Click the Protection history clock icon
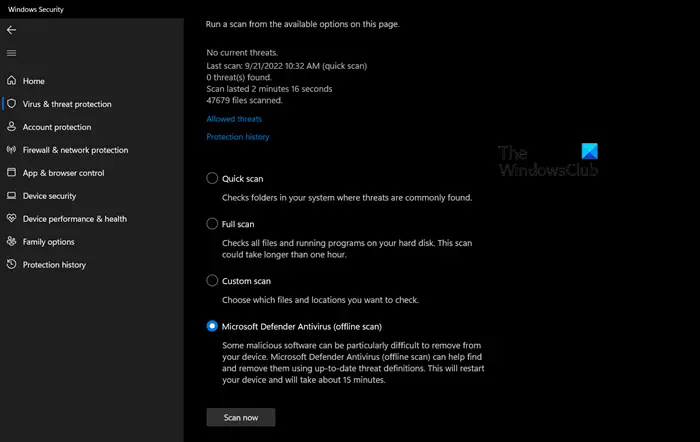The image size is (700, 442). pyautogui.click(x=12, y=264)
